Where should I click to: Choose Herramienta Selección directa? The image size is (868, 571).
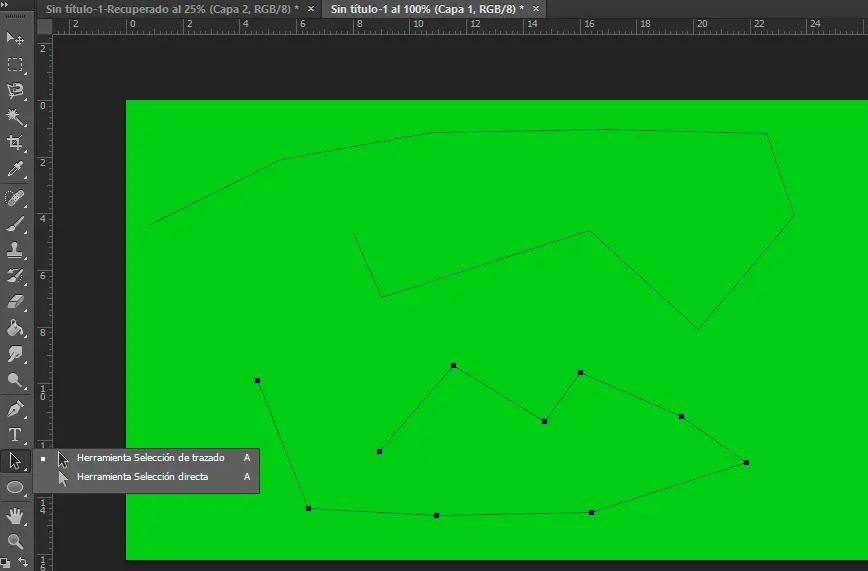[147, 477]
